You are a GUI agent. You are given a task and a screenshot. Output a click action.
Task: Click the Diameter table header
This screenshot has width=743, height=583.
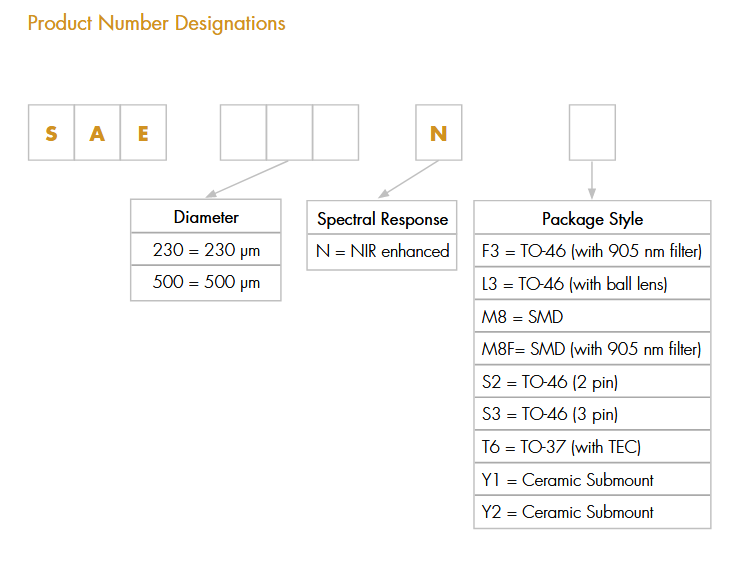(206, 217)
